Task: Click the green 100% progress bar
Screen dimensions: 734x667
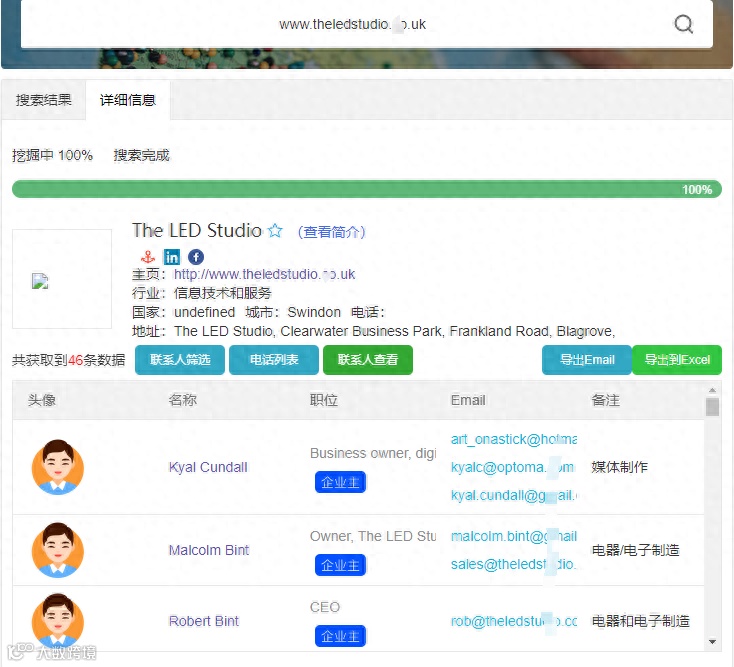Action: pos(367,189)
